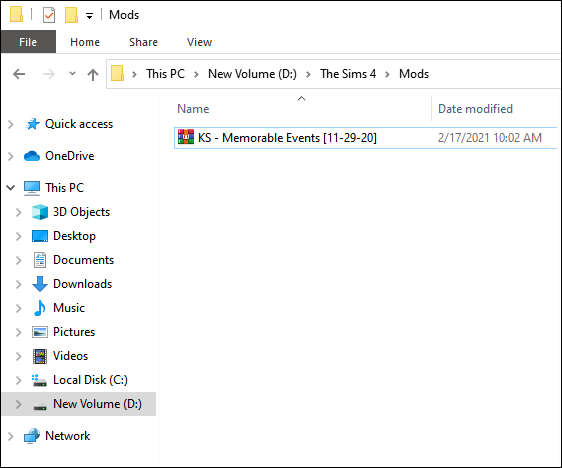Image resolution: width=562 pixels, height=468 pixels.
Task: Click the Mods breadcrumb segment
Action: [414, 74]
